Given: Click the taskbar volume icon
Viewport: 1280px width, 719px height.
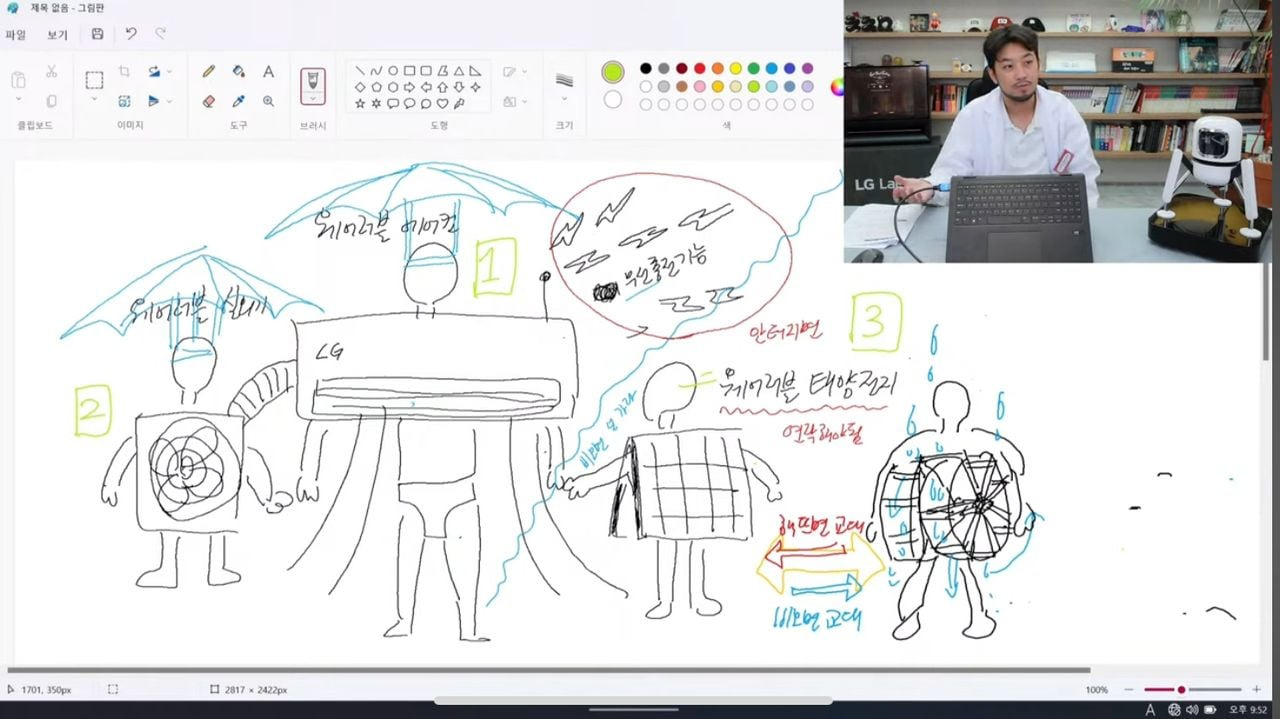Looking at the screenshot, I should pyautogui.click(x=1192, y=710).
